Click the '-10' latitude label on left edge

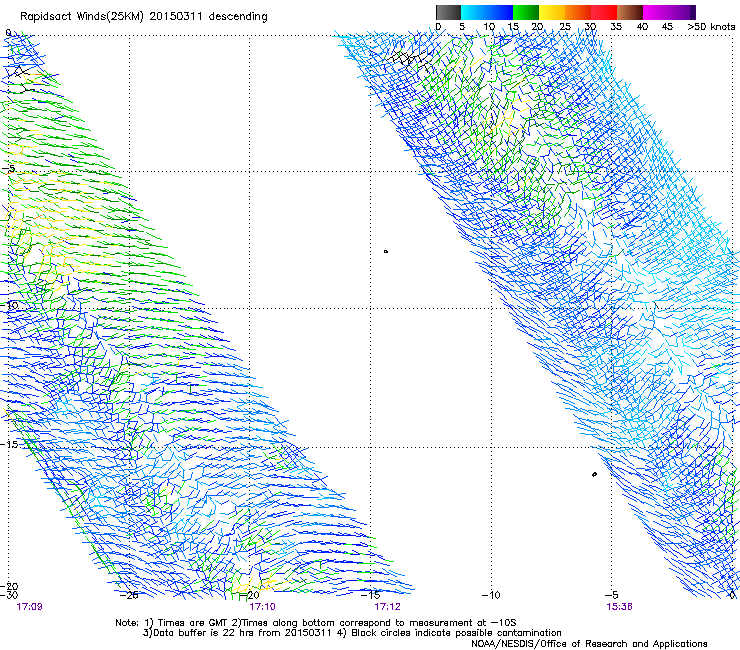point(9,305)
